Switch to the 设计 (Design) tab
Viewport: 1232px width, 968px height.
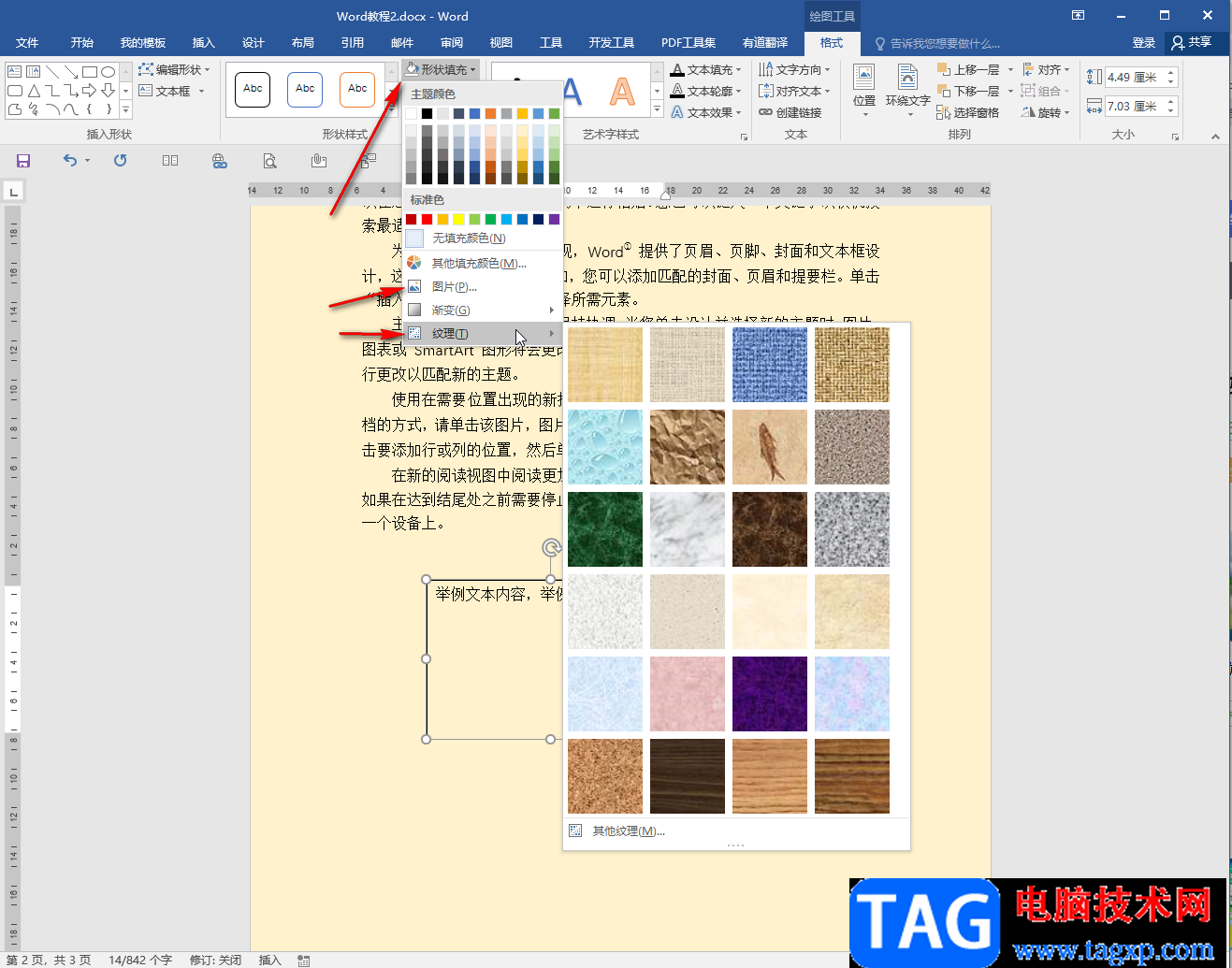coord(253,43)
